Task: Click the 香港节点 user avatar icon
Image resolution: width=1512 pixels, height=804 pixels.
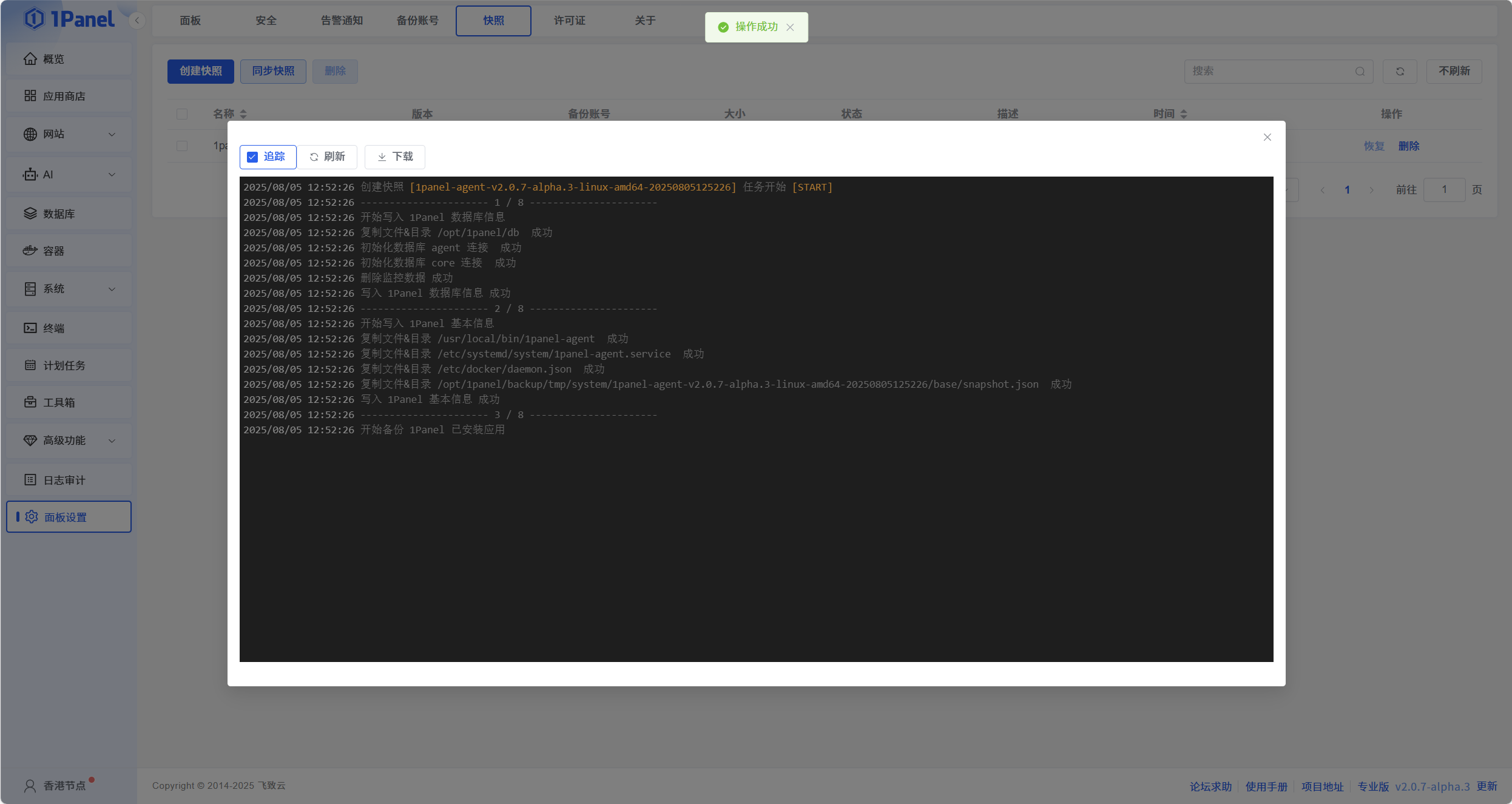Action: [x=30, y=786]
